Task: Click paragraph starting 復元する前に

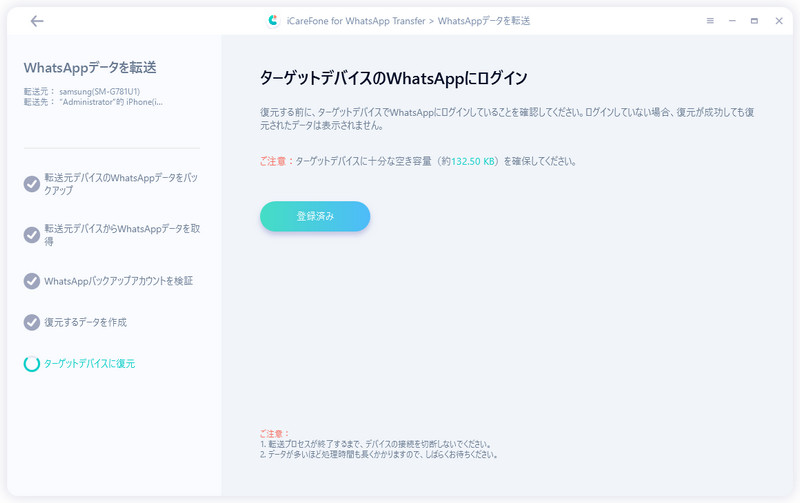Action: coord(507,119)
